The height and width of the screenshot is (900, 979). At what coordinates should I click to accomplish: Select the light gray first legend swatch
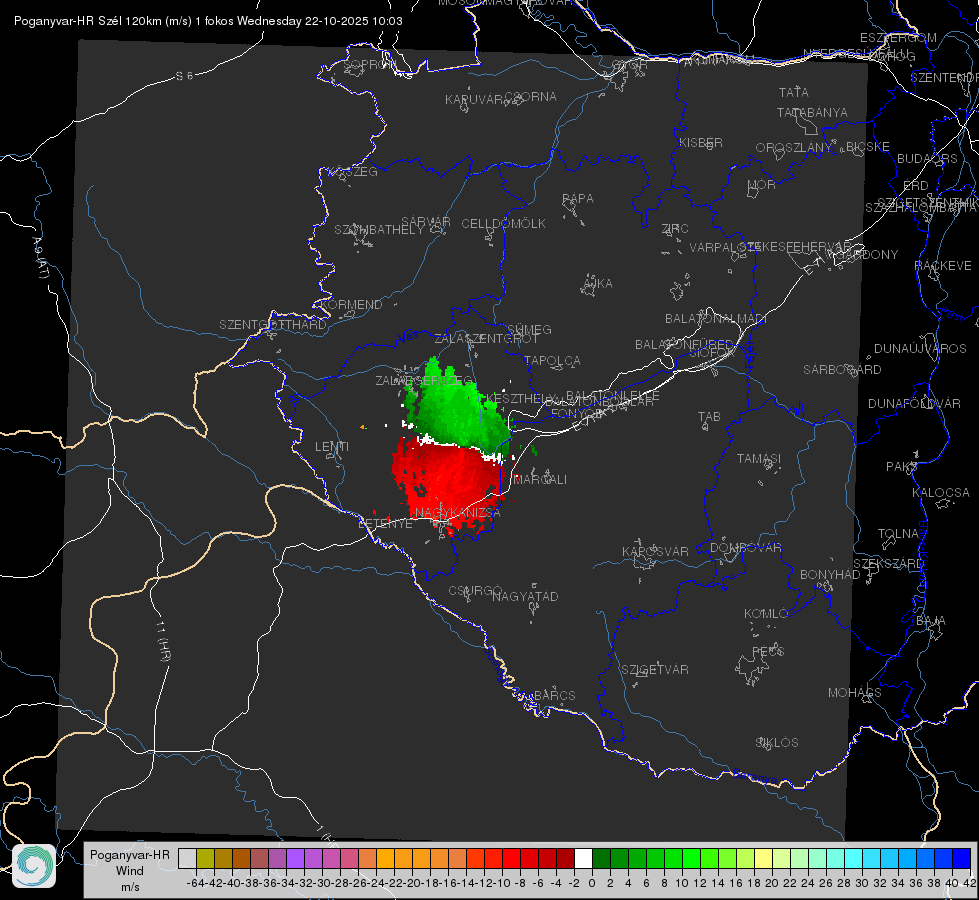click(x=187, y=858)
